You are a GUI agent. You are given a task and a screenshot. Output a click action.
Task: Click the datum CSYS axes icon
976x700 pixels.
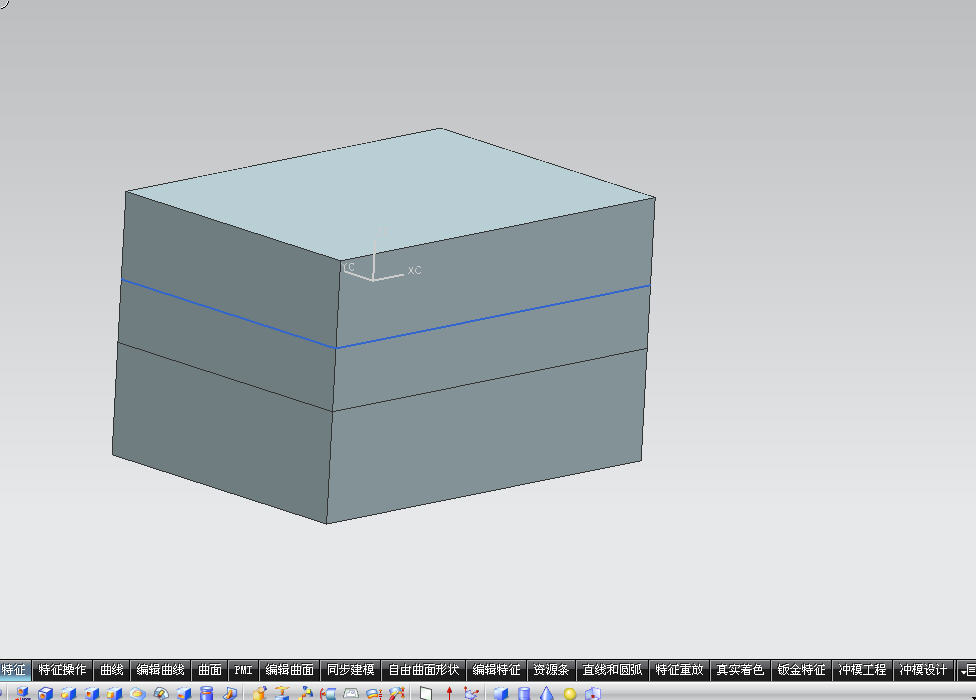tap(471, 693)
